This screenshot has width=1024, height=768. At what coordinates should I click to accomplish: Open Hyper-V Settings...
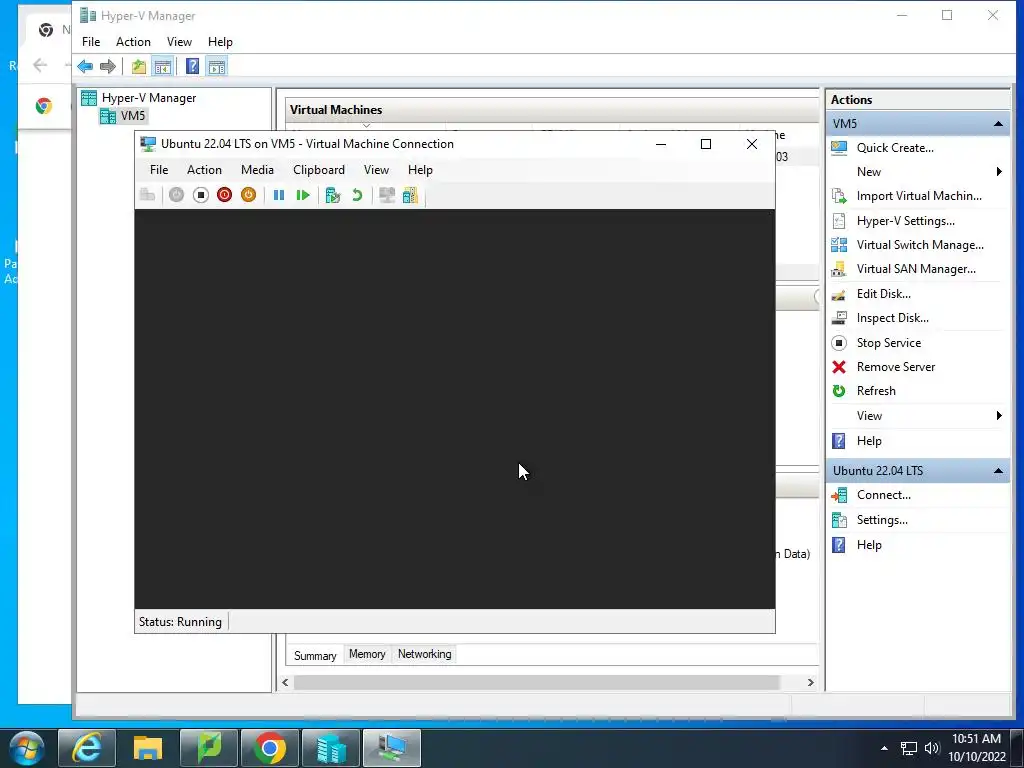click(x=905, y=221)
